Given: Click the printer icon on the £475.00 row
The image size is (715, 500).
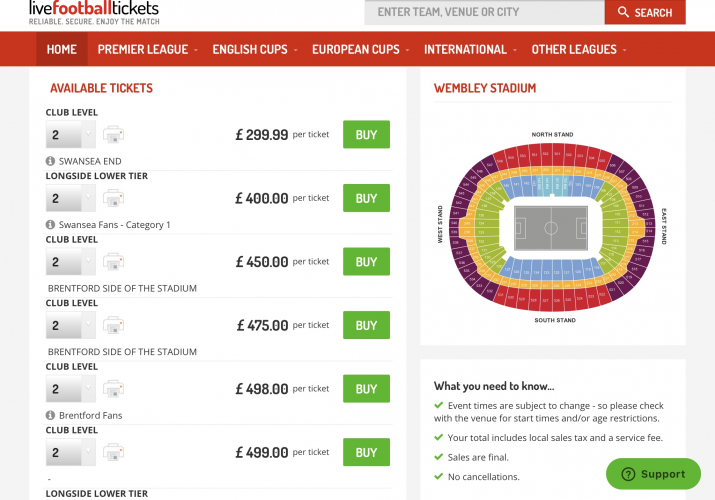Looking at the screenshot, I should click(x=113, y=325).
